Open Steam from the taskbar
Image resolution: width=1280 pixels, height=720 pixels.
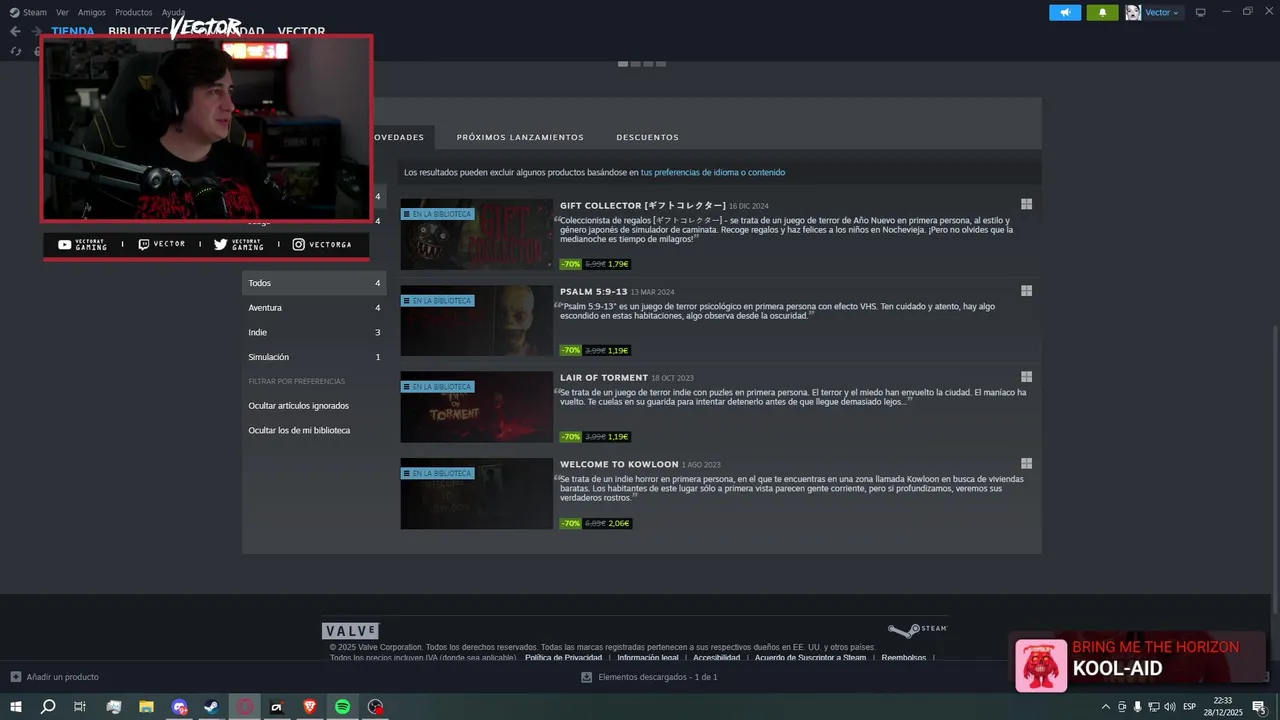(211, 707)
